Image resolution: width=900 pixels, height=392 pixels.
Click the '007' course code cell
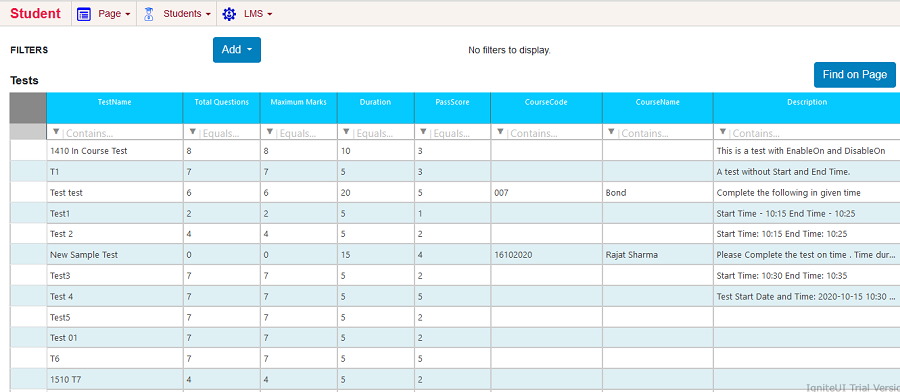coord(546,193)
